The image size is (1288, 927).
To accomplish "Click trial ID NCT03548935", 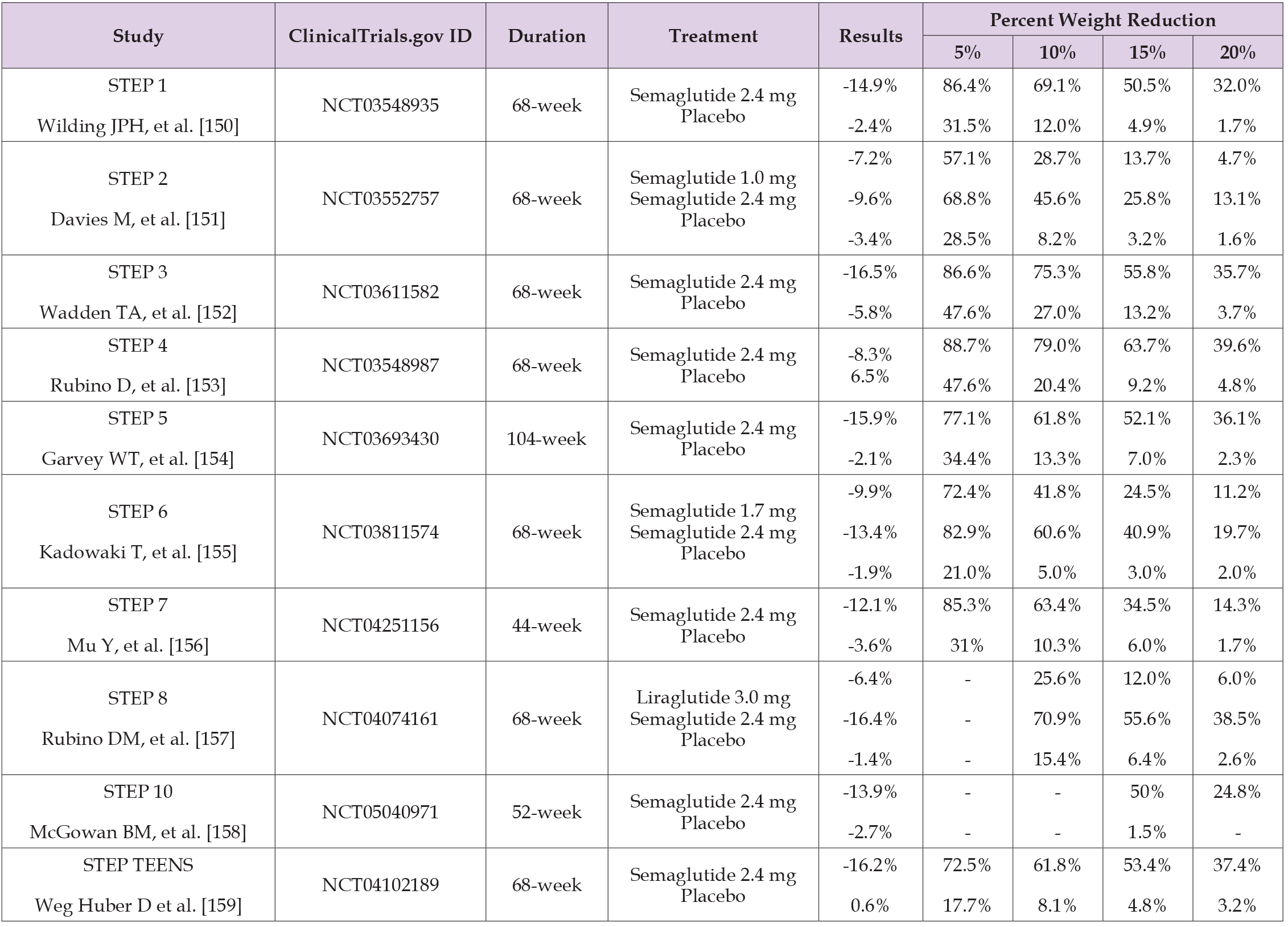I will [x=380, y=105].
